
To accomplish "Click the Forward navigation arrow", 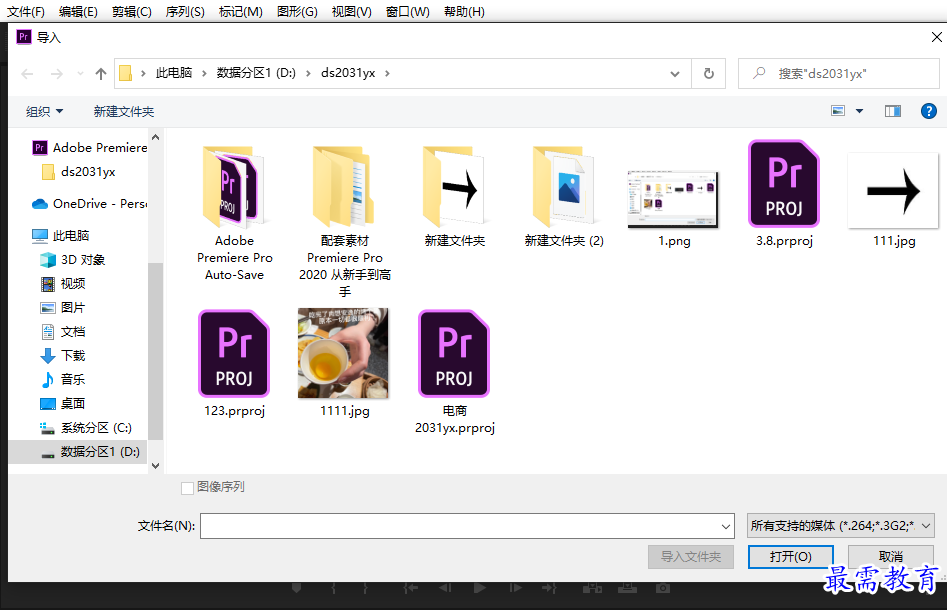I will 56,74.
